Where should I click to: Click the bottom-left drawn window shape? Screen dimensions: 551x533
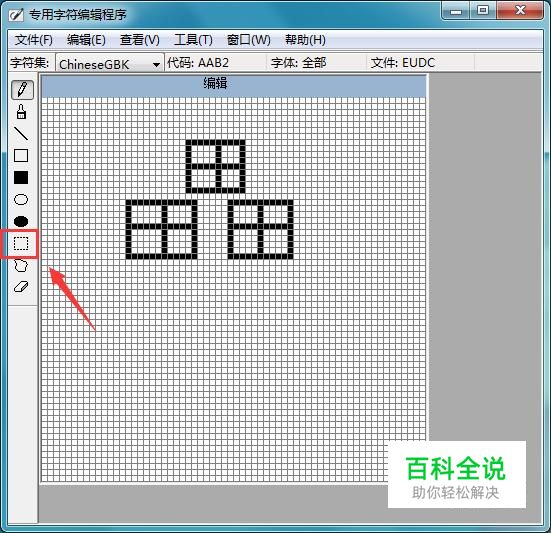161,229
